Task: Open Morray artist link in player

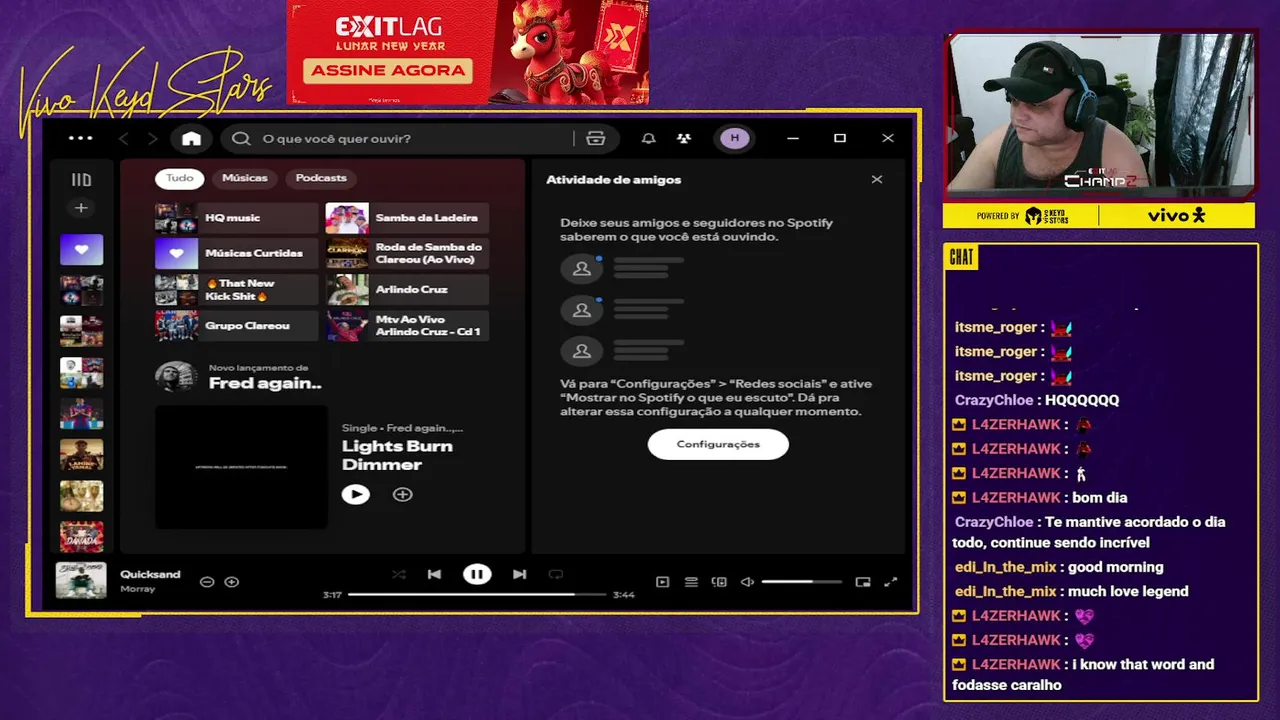Action: click(x=138, y=589)
